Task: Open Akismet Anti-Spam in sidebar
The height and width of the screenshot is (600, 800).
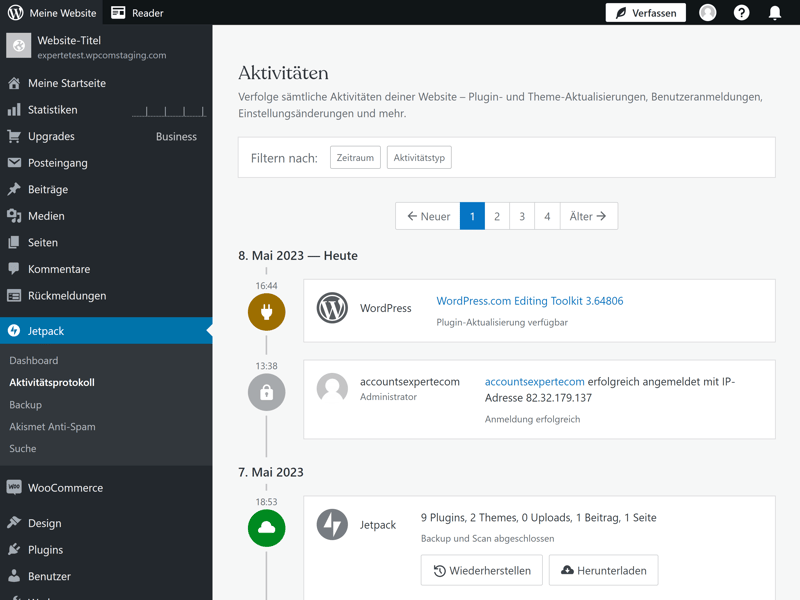Action: [52, 426]
